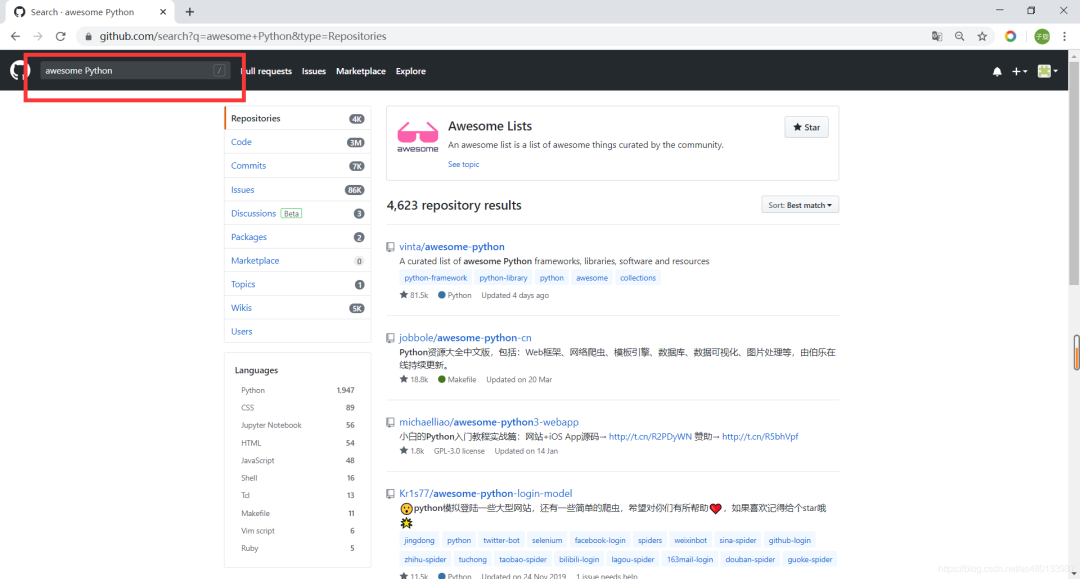Open GitHub notifications bell icon

coord(996,71)
